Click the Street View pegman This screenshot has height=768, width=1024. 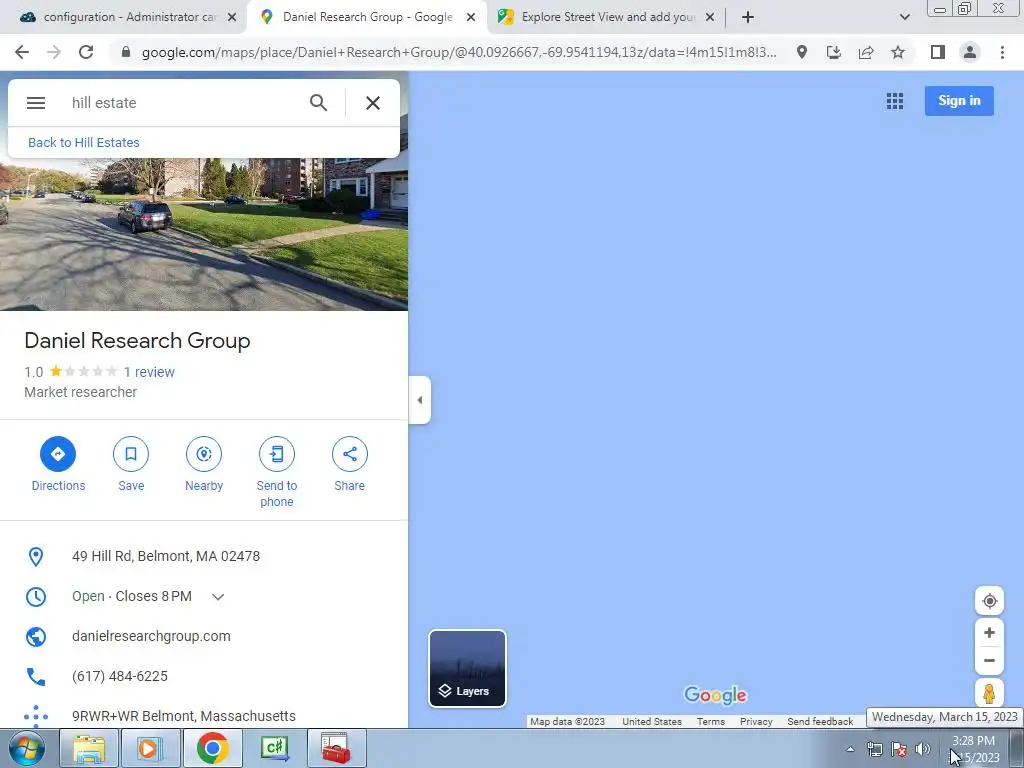989,694
